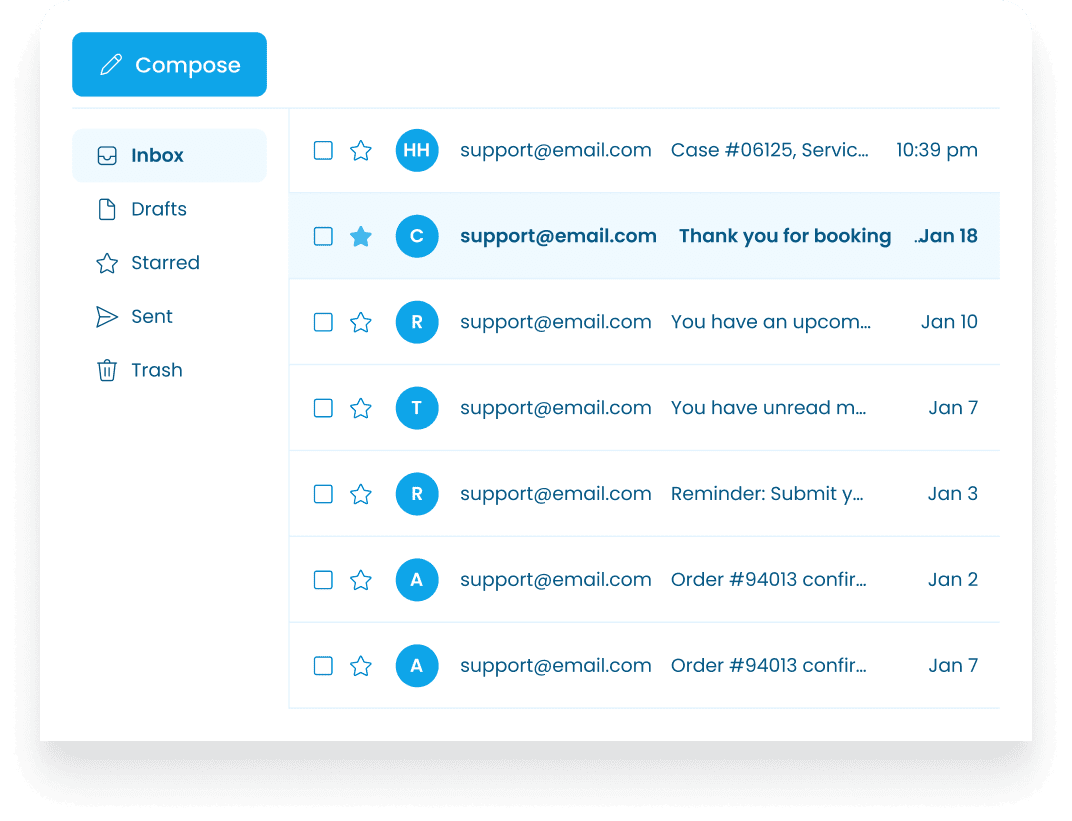Screen dimensions: 1072x821
Task: Click the T sender avatar
Action: (x=417, y=408)
